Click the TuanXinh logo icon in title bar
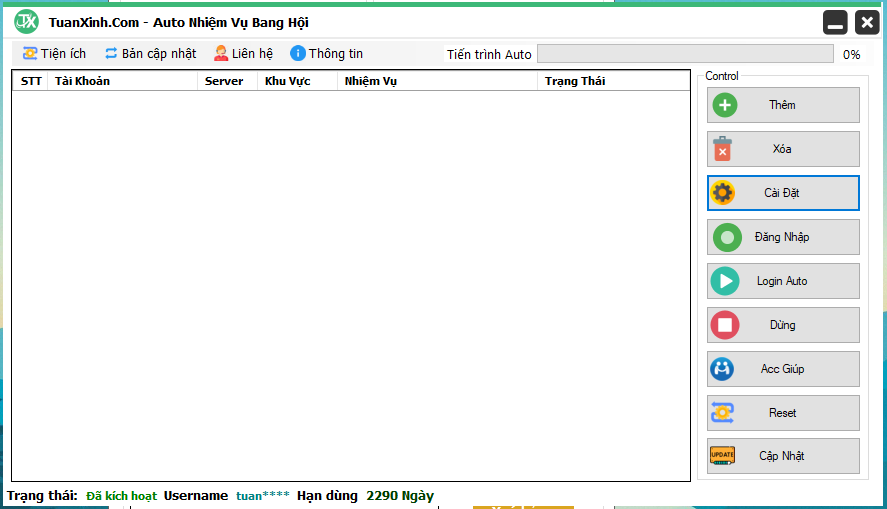This screenshot has width=887, height=509. point(26,21)
